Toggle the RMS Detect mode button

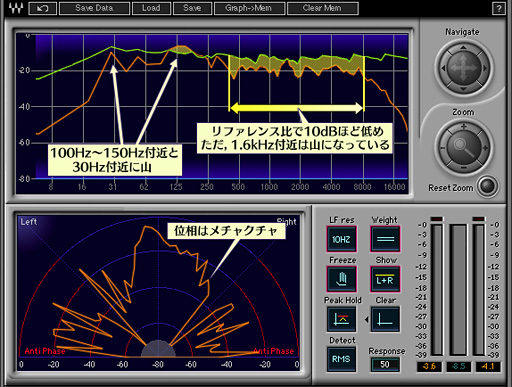[x=341, y=359]
